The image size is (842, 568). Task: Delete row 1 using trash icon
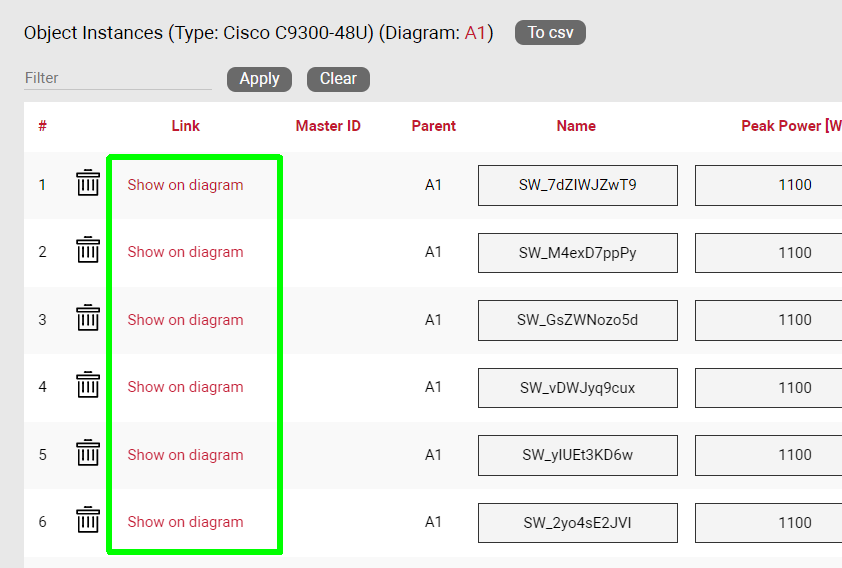tap(88, 183)
